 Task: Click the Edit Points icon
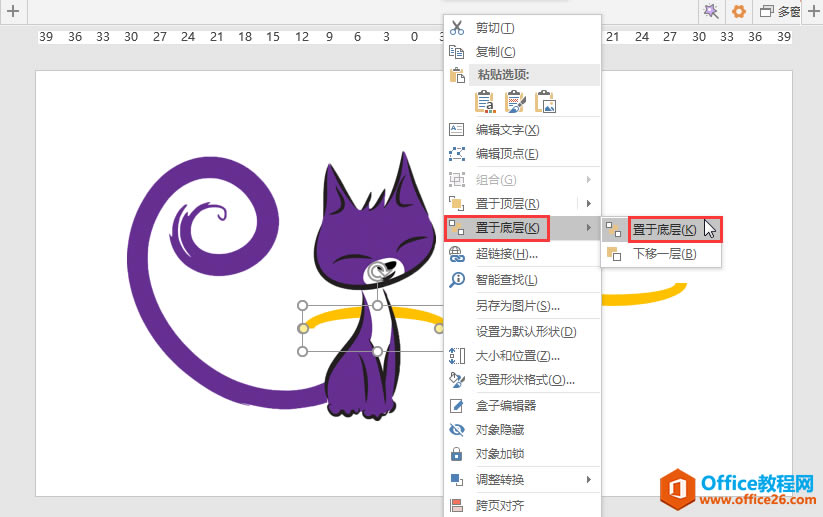click(x=457, y=154)
